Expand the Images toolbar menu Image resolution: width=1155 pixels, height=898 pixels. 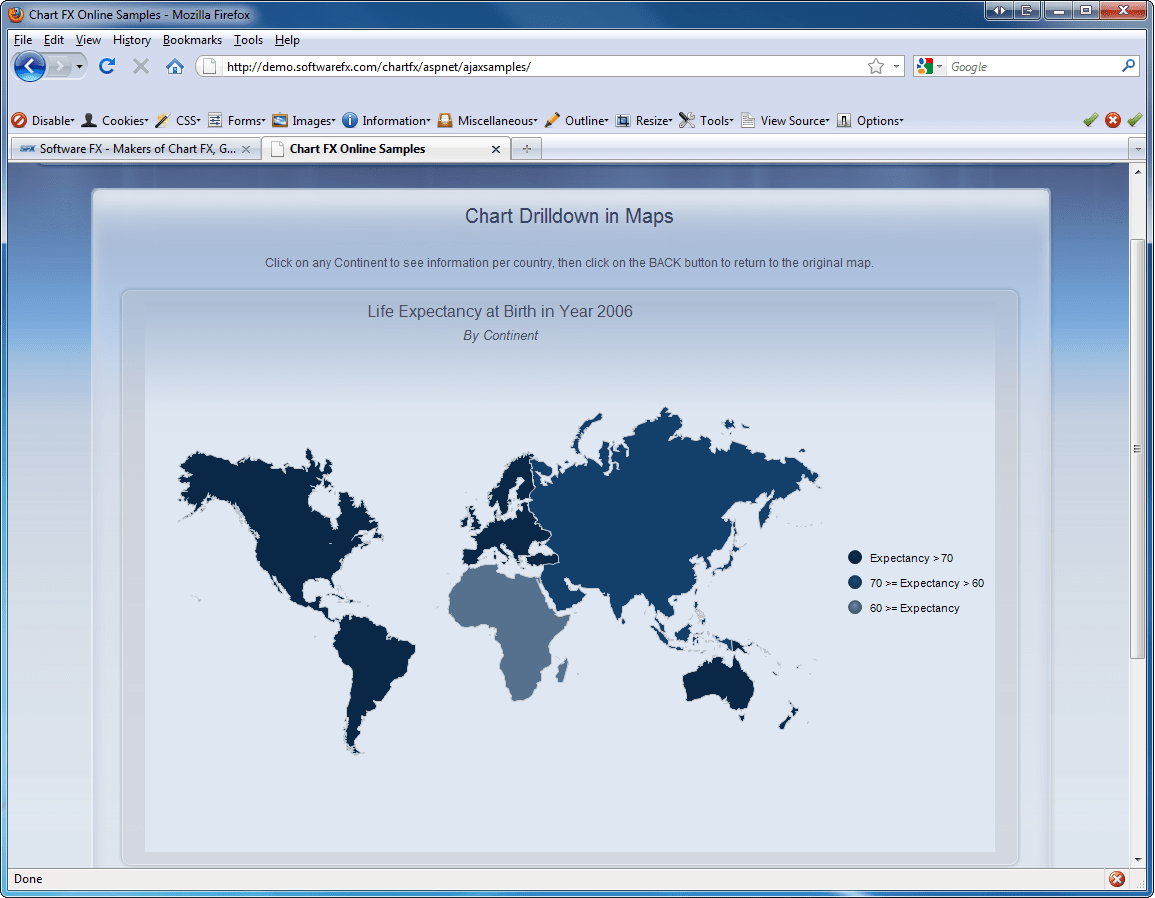coord(304,121)
